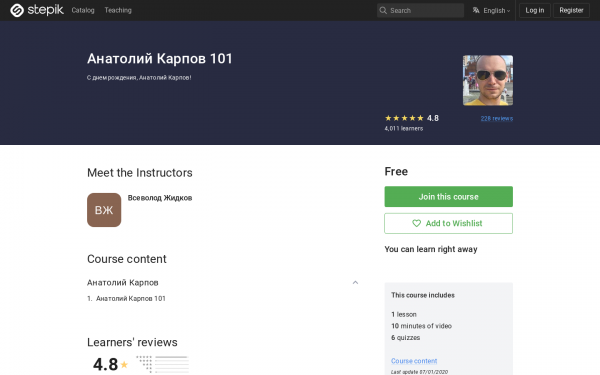Click the Add to Wishlist button
Viewport: 600px width, 375px height.
pos(448,223)
